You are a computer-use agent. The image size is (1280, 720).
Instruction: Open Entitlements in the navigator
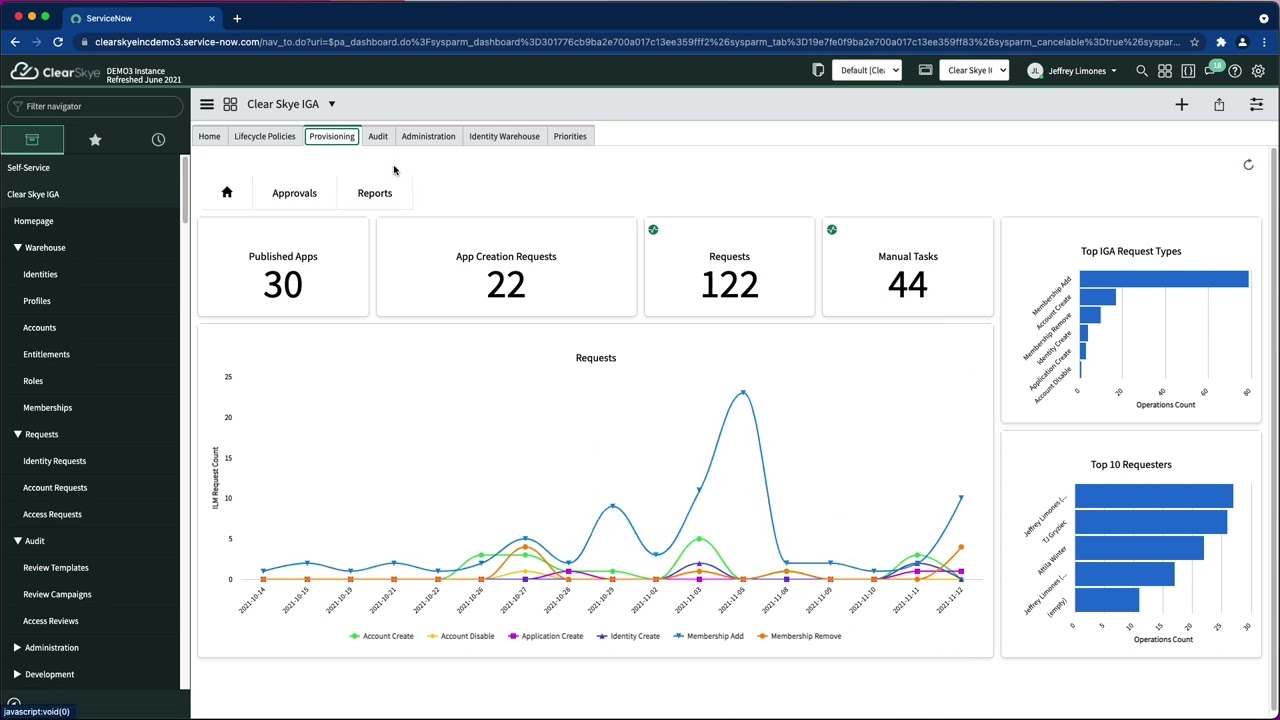click(x=46, y=354)
